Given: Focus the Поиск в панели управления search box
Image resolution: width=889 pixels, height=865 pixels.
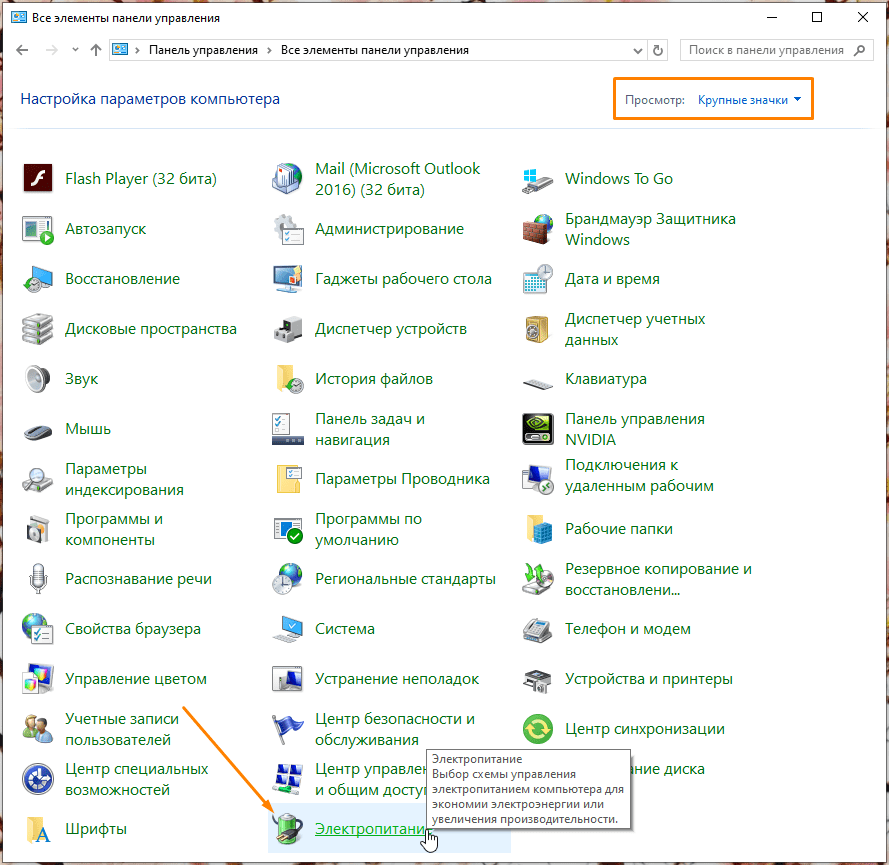Looking at the screenshot, I should 765,50.
